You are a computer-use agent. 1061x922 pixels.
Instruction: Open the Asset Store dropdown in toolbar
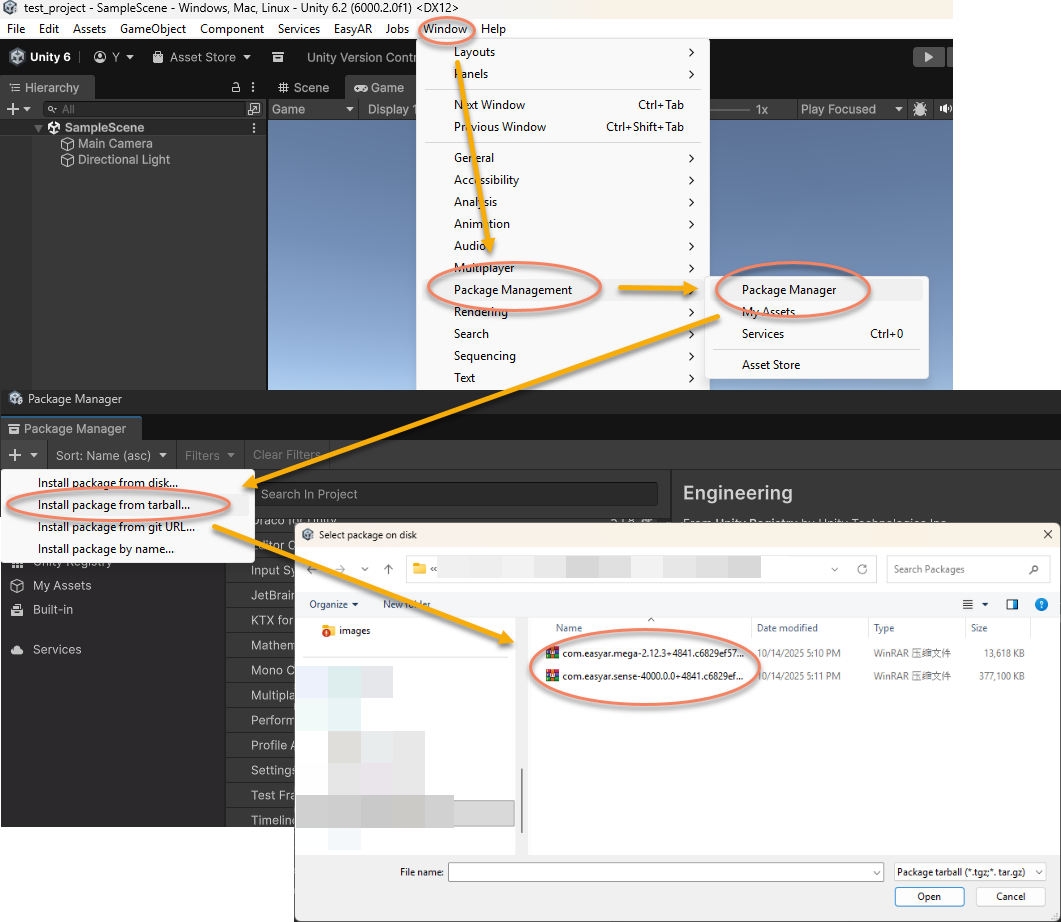pos(210,57)
